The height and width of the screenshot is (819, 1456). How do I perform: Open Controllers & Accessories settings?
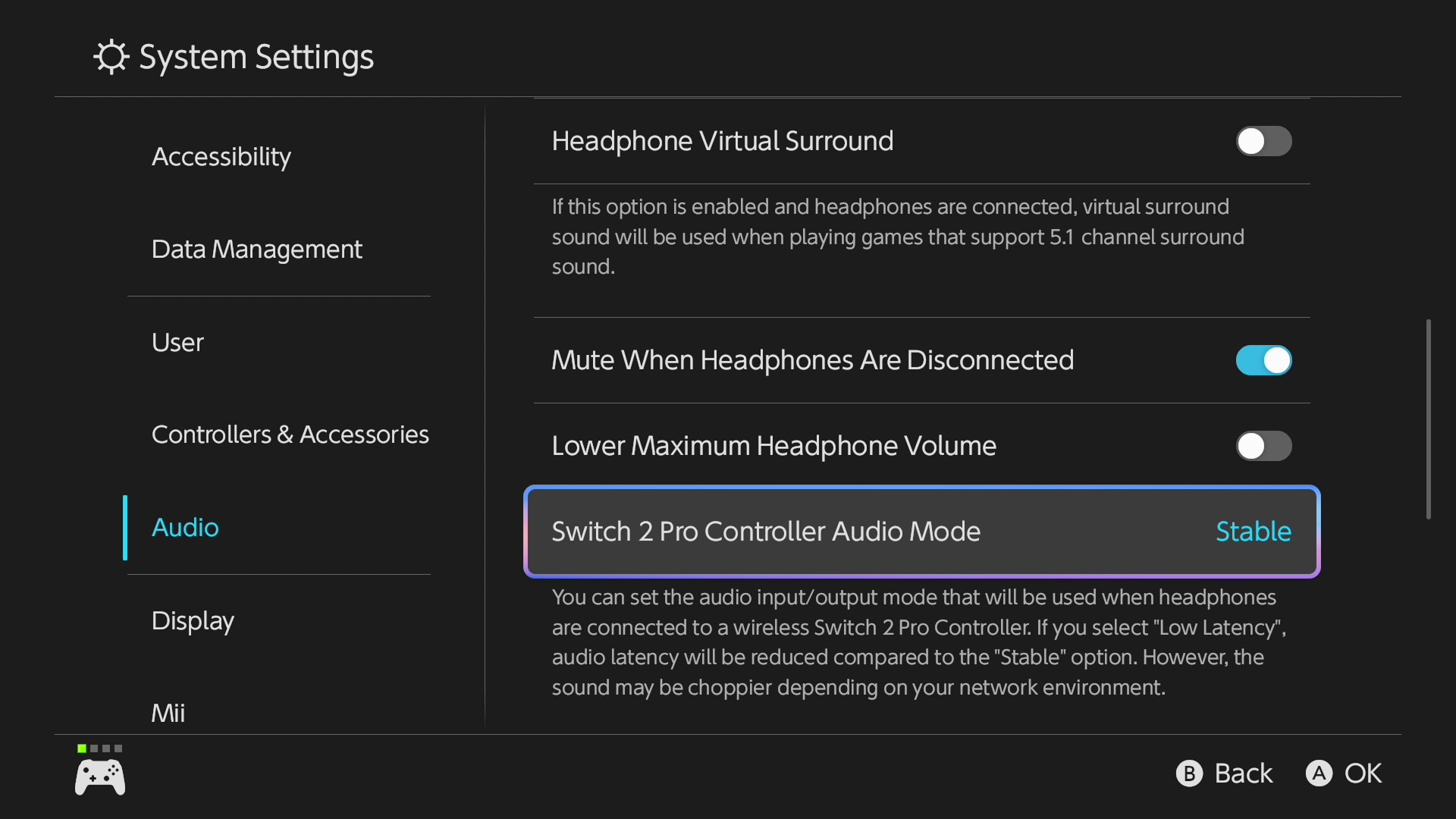tap(290, 435)
